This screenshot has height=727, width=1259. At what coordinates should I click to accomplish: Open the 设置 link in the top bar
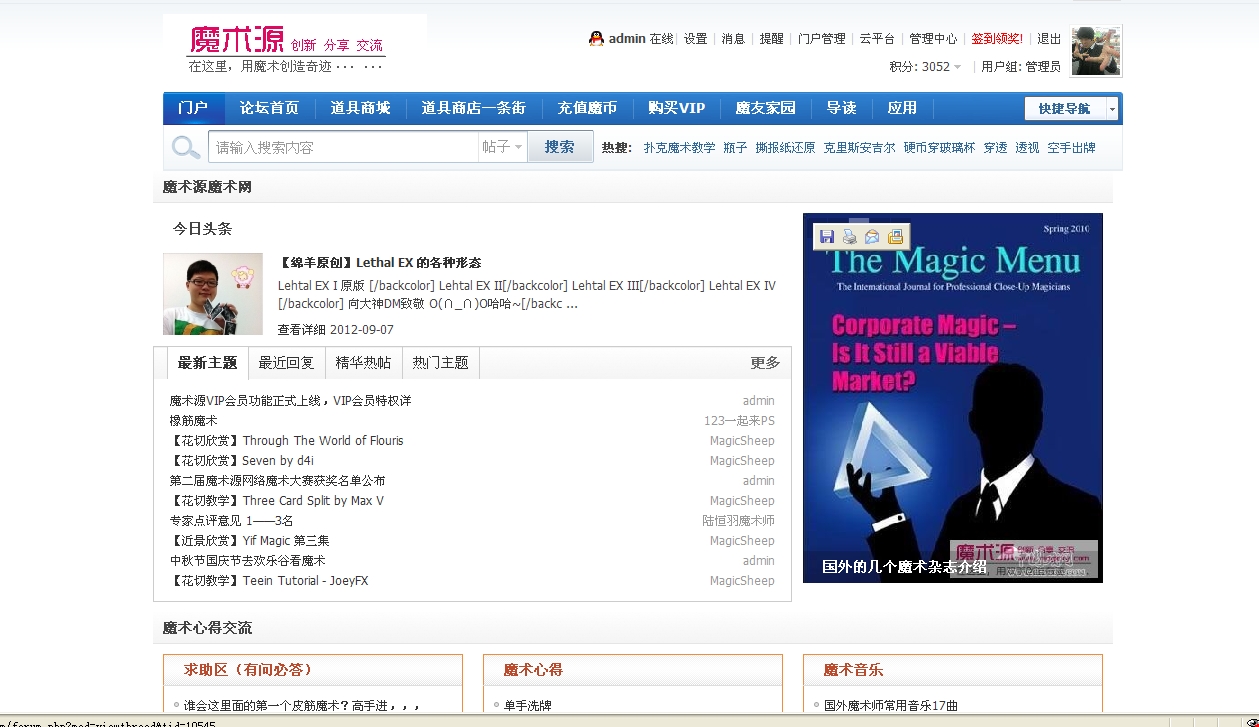tap(695, 39)
